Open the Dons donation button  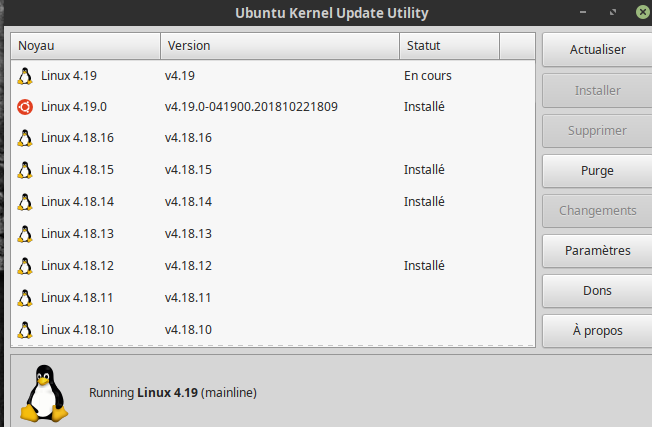pos(597,291)
